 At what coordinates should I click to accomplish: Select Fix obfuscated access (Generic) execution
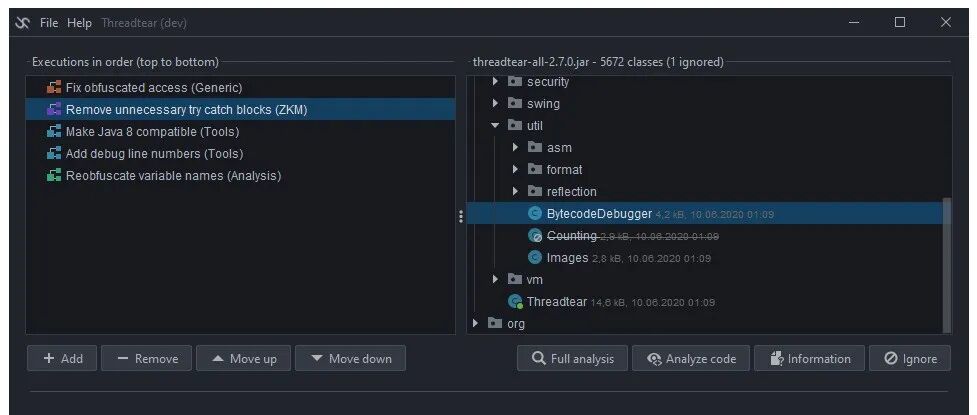(x=241, y=88)
